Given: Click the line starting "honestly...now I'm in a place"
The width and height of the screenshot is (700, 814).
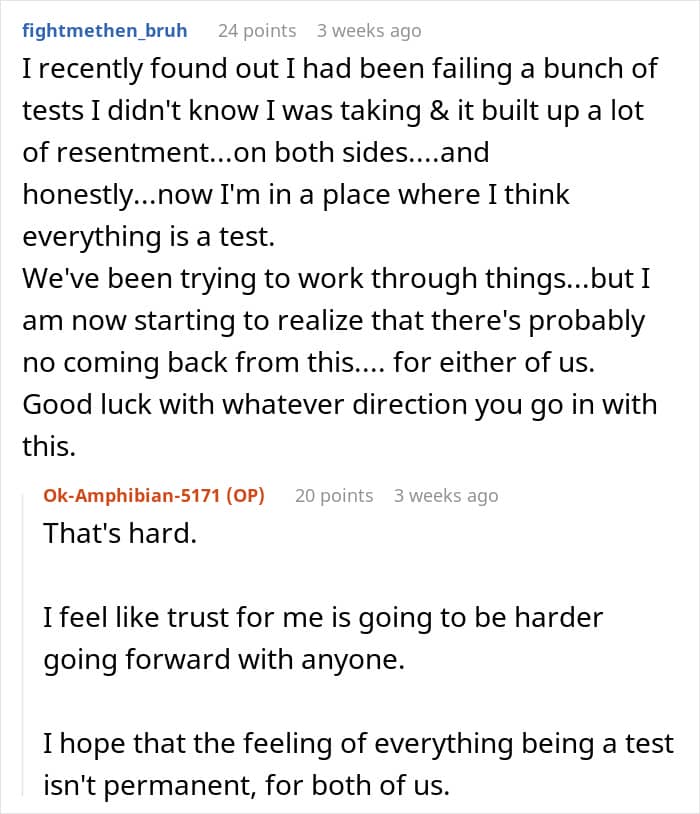Looking at the screenshot, I should coord(295,193).
